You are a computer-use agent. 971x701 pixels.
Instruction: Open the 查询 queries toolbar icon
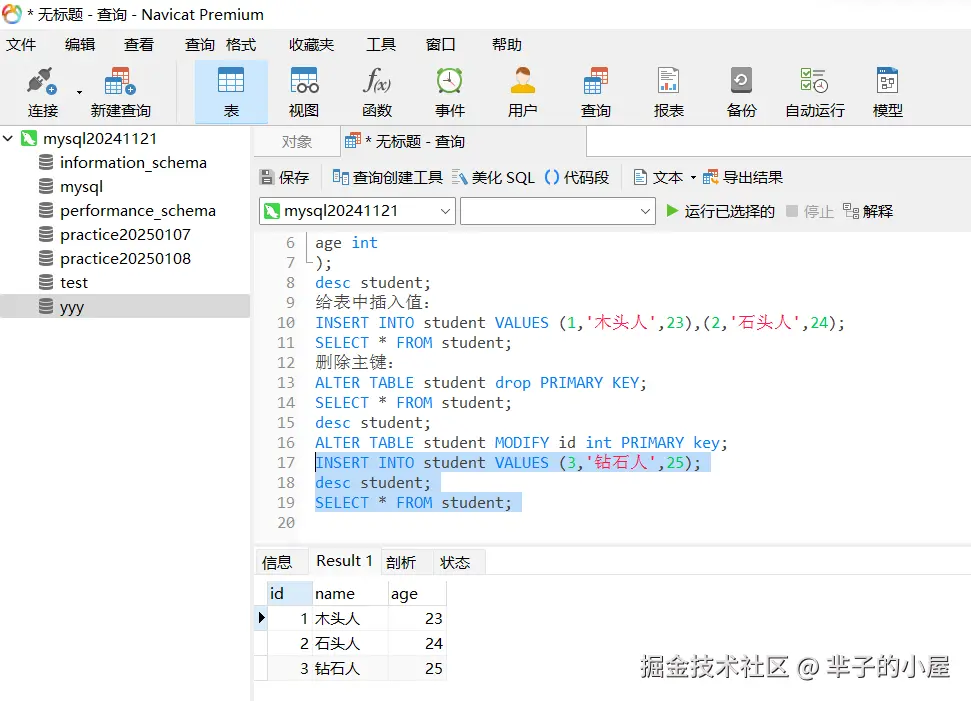click(596, 92)
